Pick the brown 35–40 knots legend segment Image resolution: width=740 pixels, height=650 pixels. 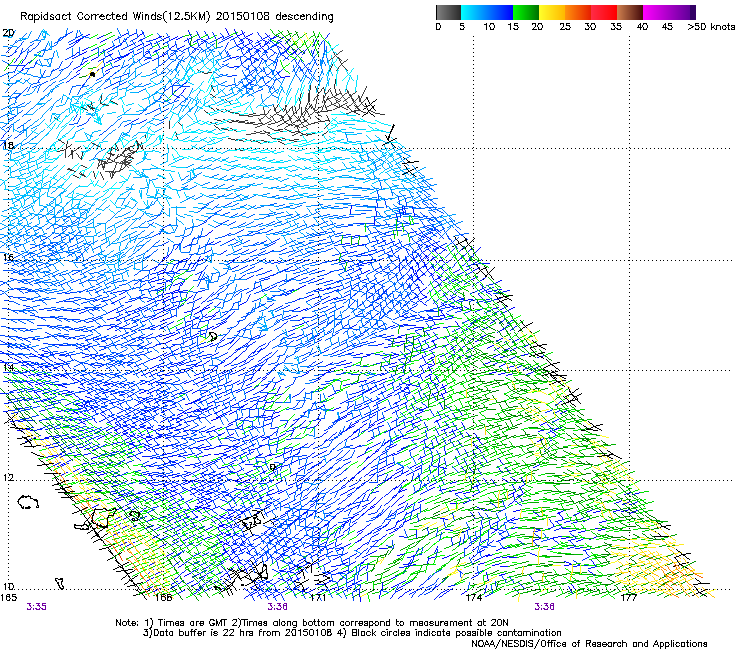point(630,12)
